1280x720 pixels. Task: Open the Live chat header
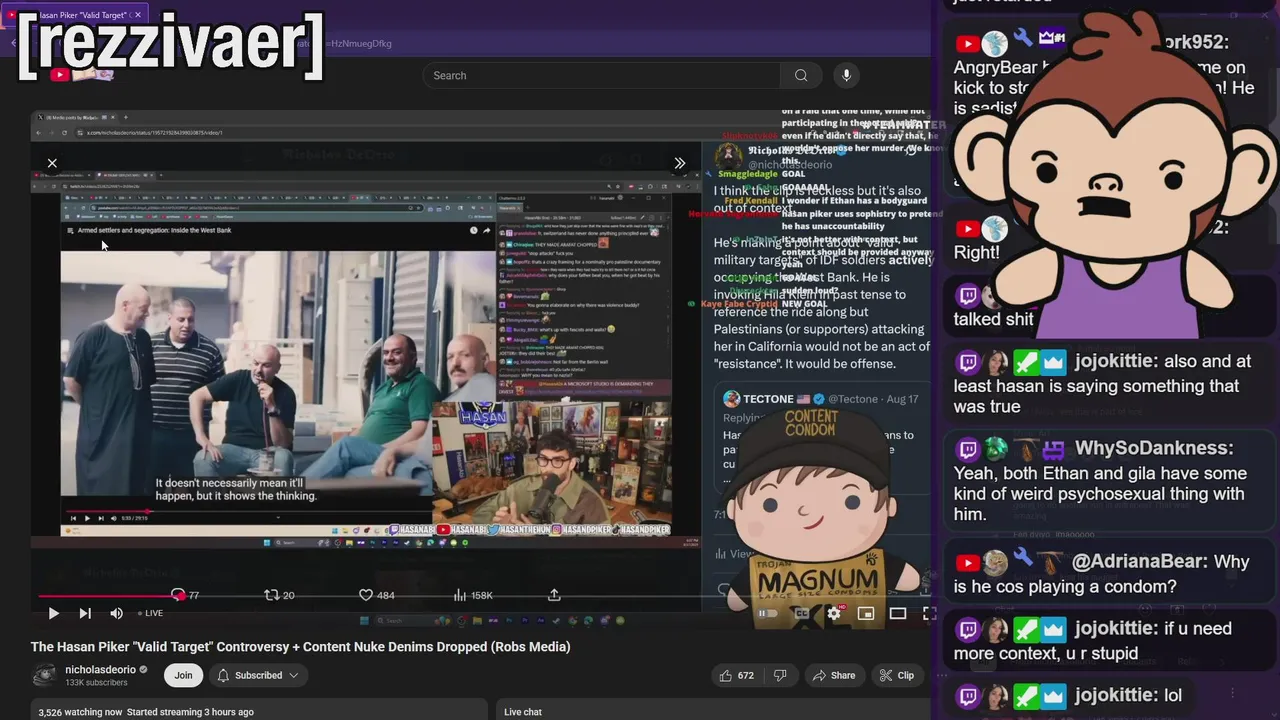click(x=523, y=712)
